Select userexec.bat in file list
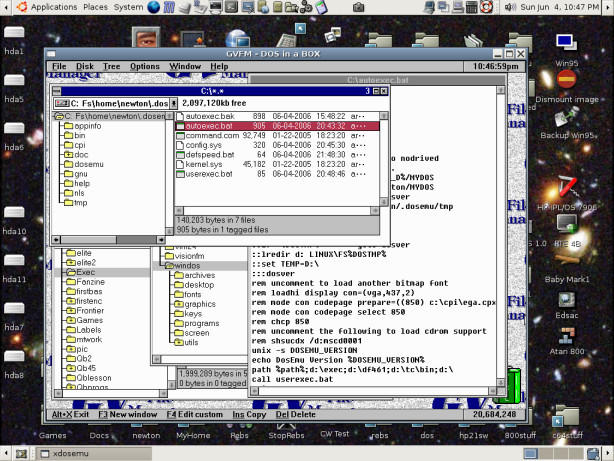The image size is (614, 461). (x=277, y=174)
